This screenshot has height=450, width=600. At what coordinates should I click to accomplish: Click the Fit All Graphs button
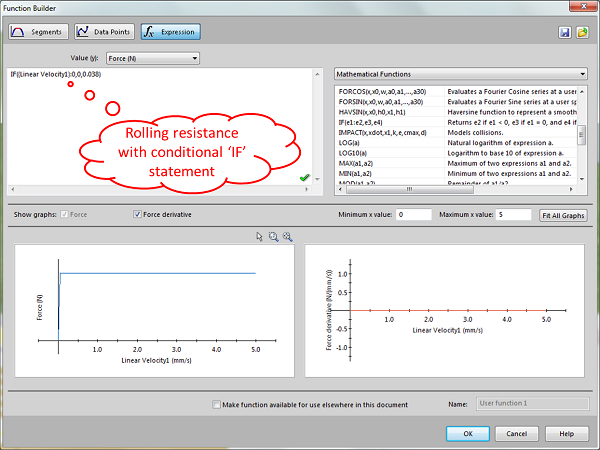tap(563, 215)
